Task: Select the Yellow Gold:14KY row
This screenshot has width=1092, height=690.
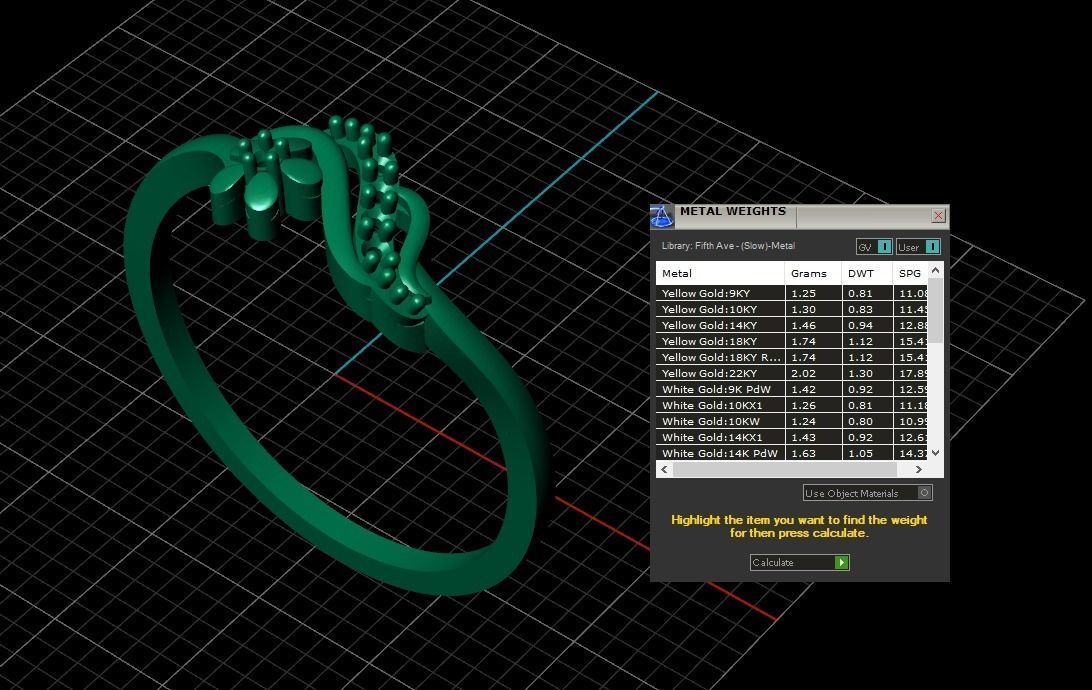Action: coord(791,325)
